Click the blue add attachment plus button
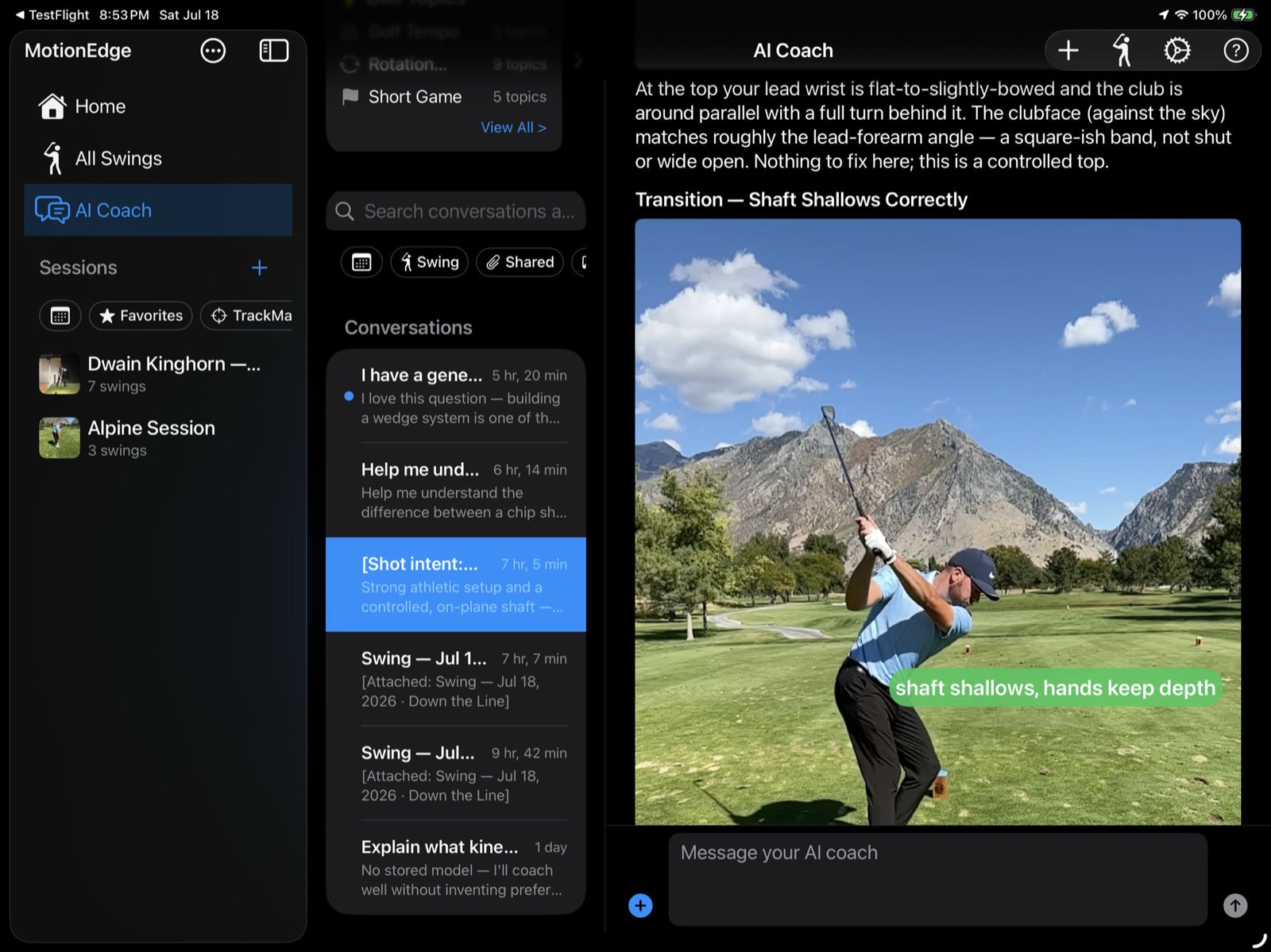 640,905
